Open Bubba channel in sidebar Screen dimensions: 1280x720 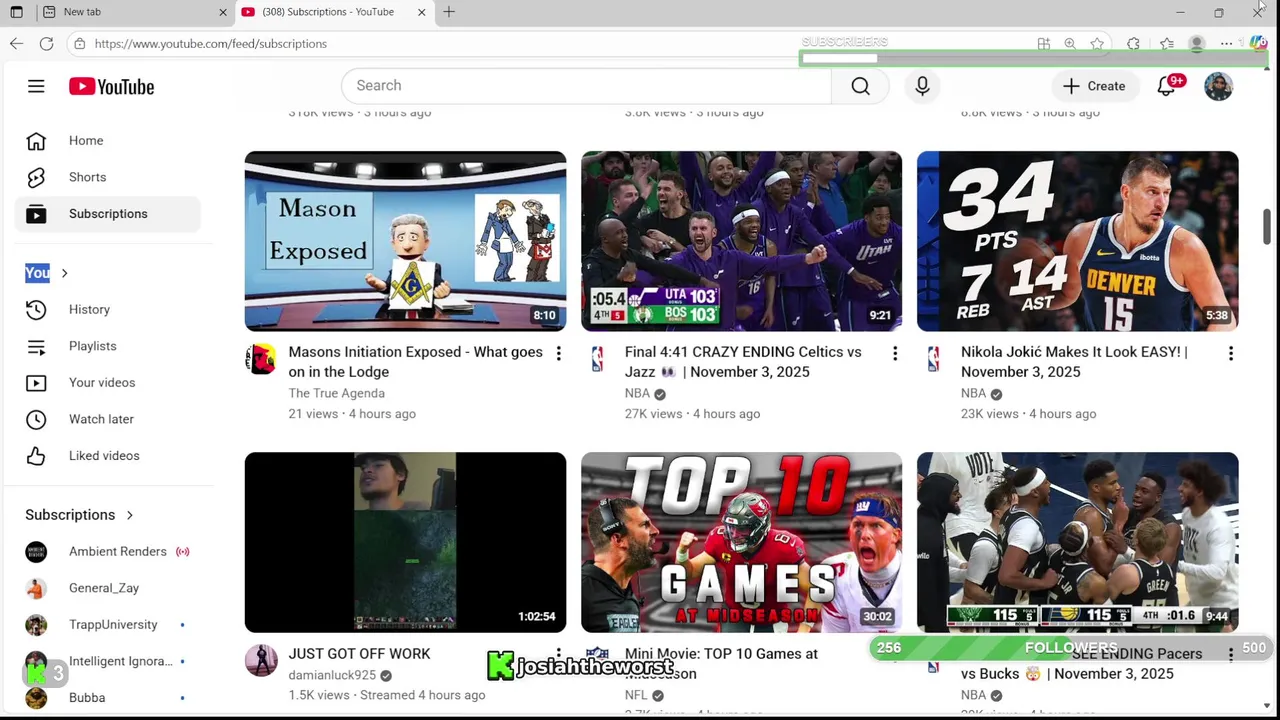[108, 698]
